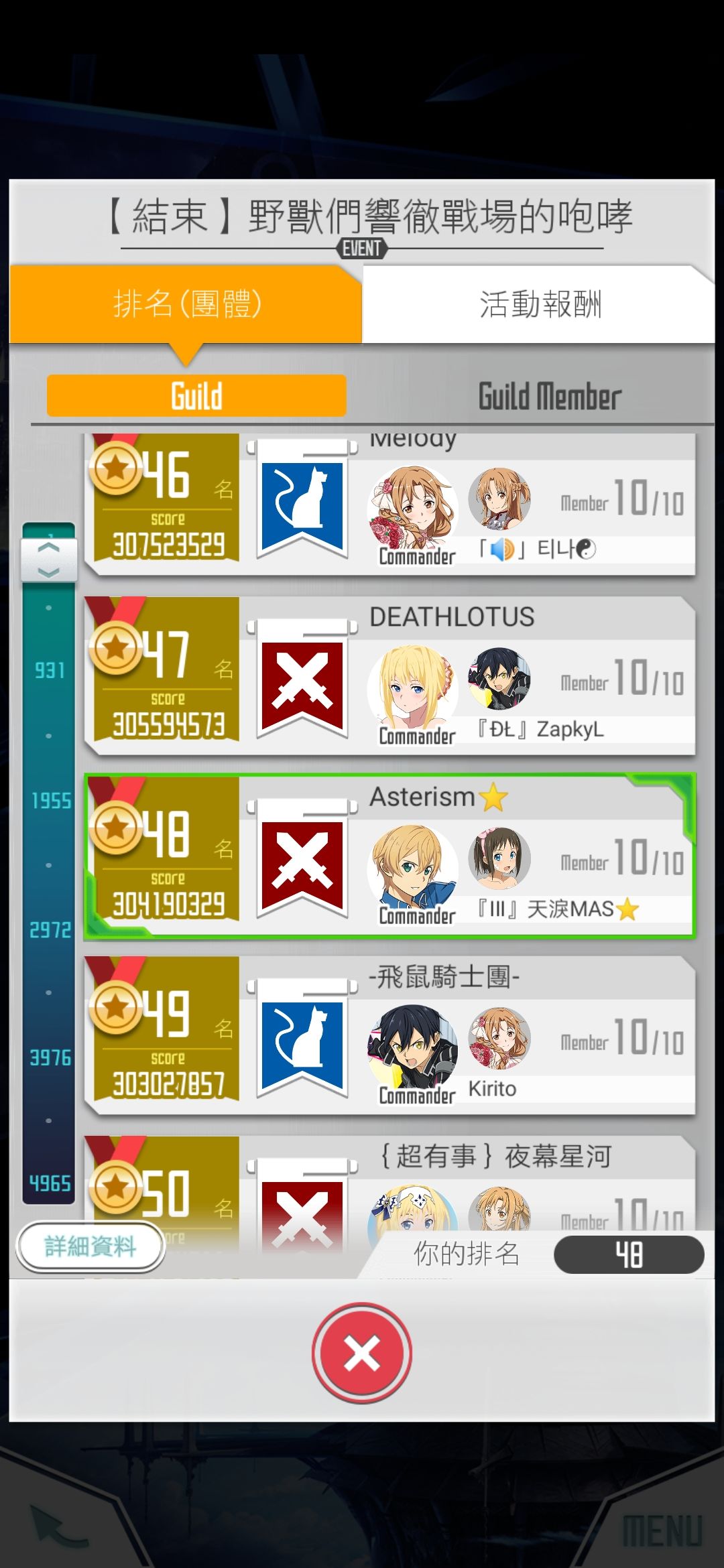Open 飛鼠騎士團 commander Kirito avatar
Image resolution: width=724 pixels, height=1568 pixels.
tap(412, 1048)
